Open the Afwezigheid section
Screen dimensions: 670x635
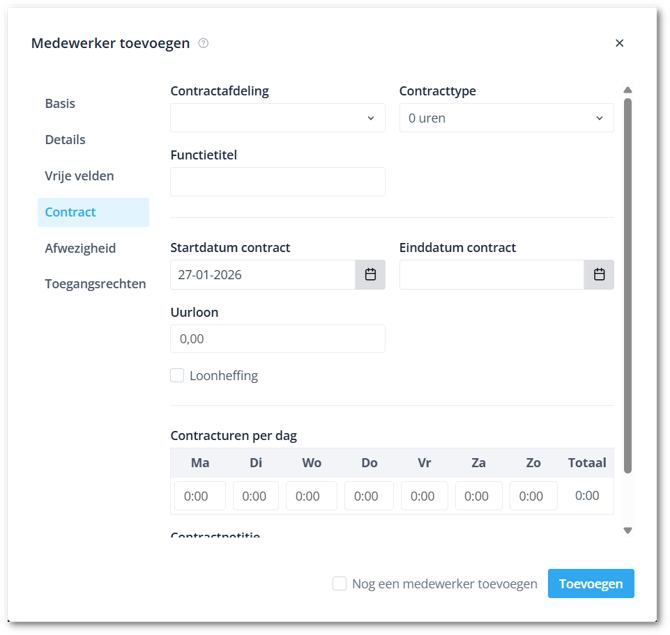80,248
